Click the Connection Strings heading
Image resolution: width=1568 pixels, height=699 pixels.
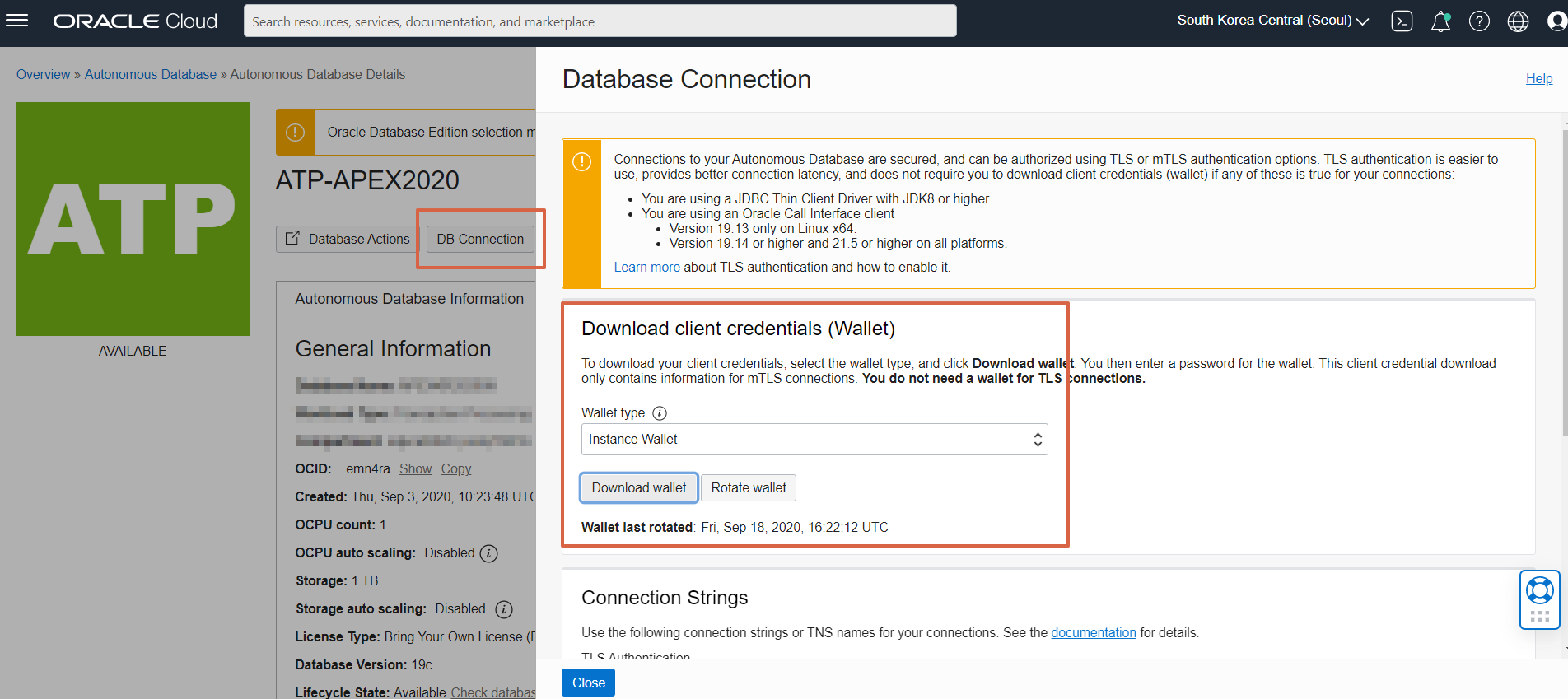665,598
